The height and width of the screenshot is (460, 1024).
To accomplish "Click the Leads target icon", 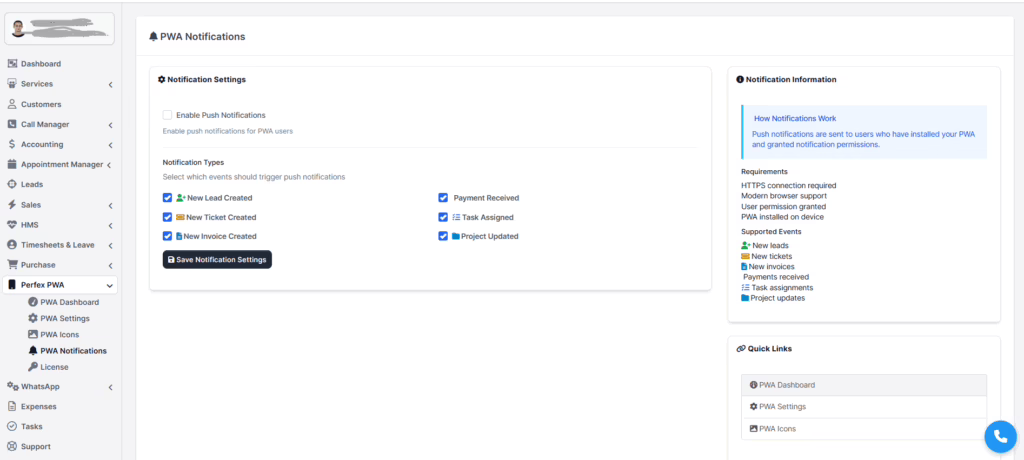I will [12, 184].
